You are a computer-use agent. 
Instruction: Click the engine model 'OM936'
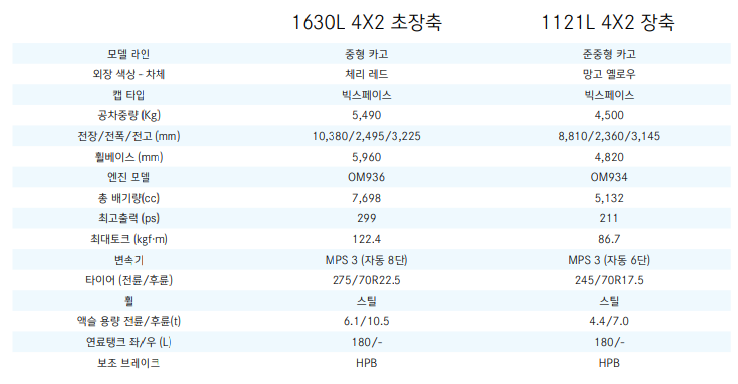pyautogui.click(x=367, y=177)
